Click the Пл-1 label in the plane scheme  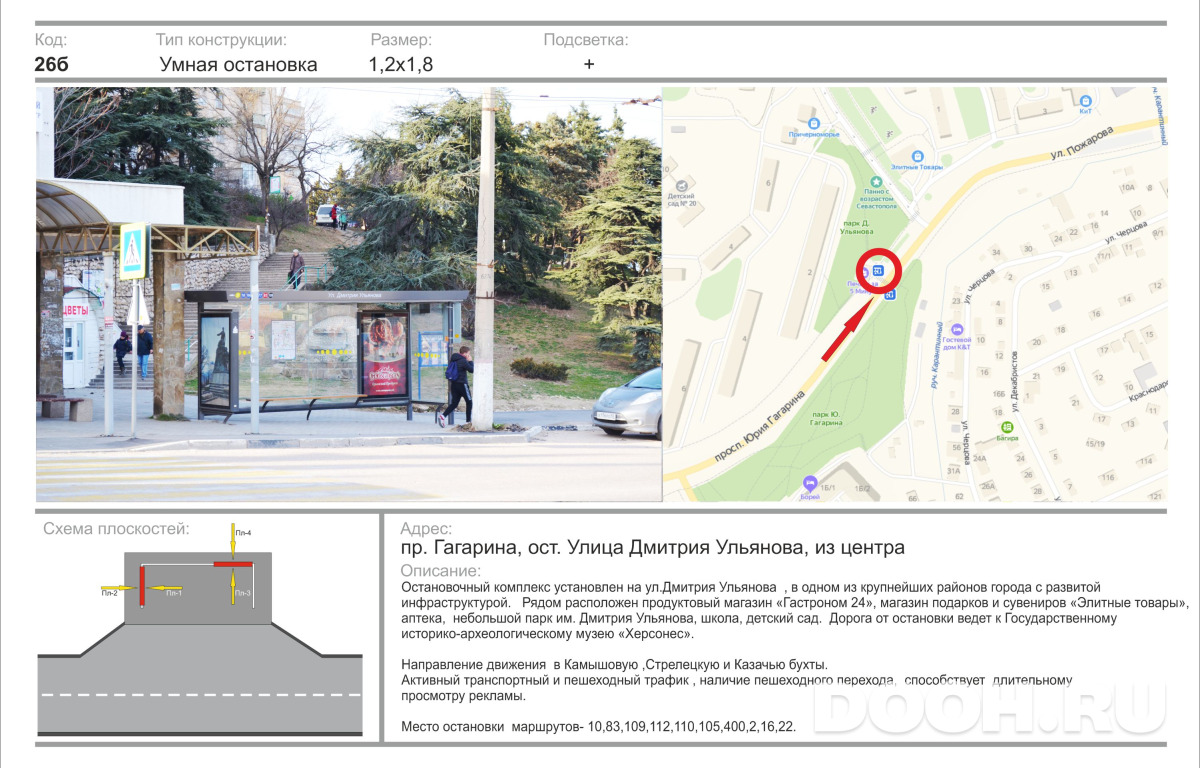click(173, 594)
